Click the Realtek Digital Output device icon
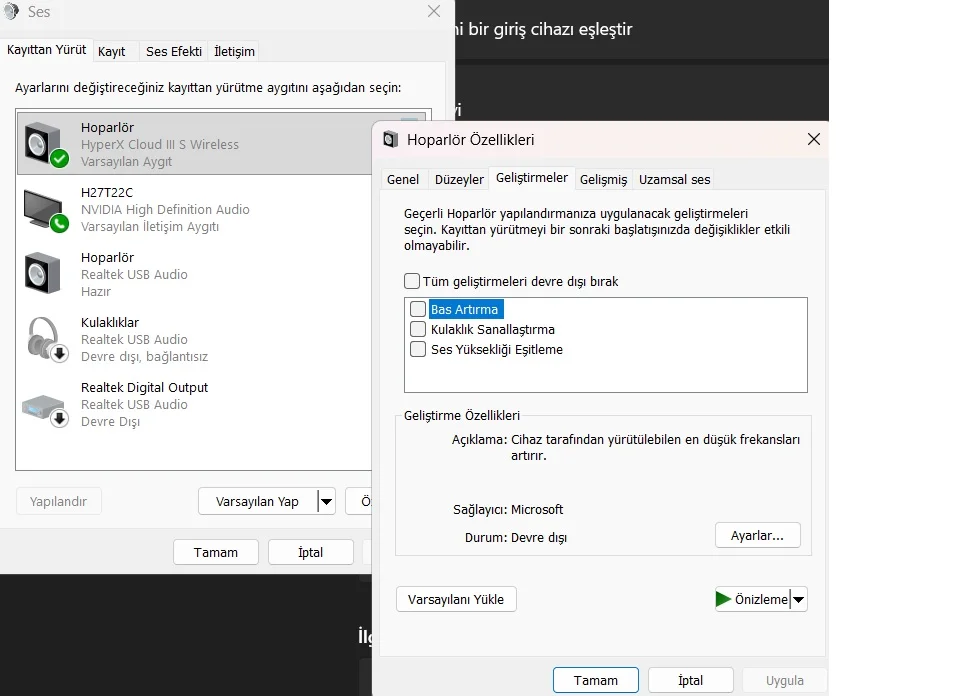This screenshot has width=957, height=696. pos(45,409)
